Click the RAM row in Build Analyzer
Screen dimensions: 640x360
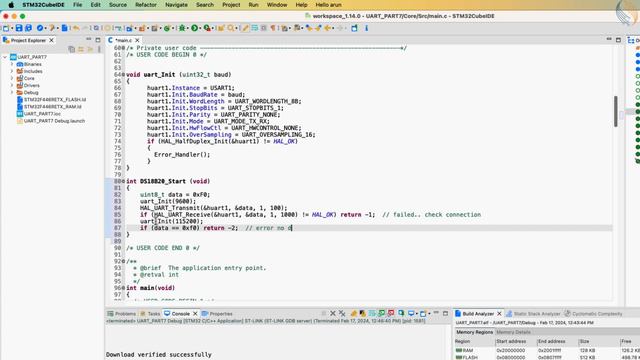(547, 350)
